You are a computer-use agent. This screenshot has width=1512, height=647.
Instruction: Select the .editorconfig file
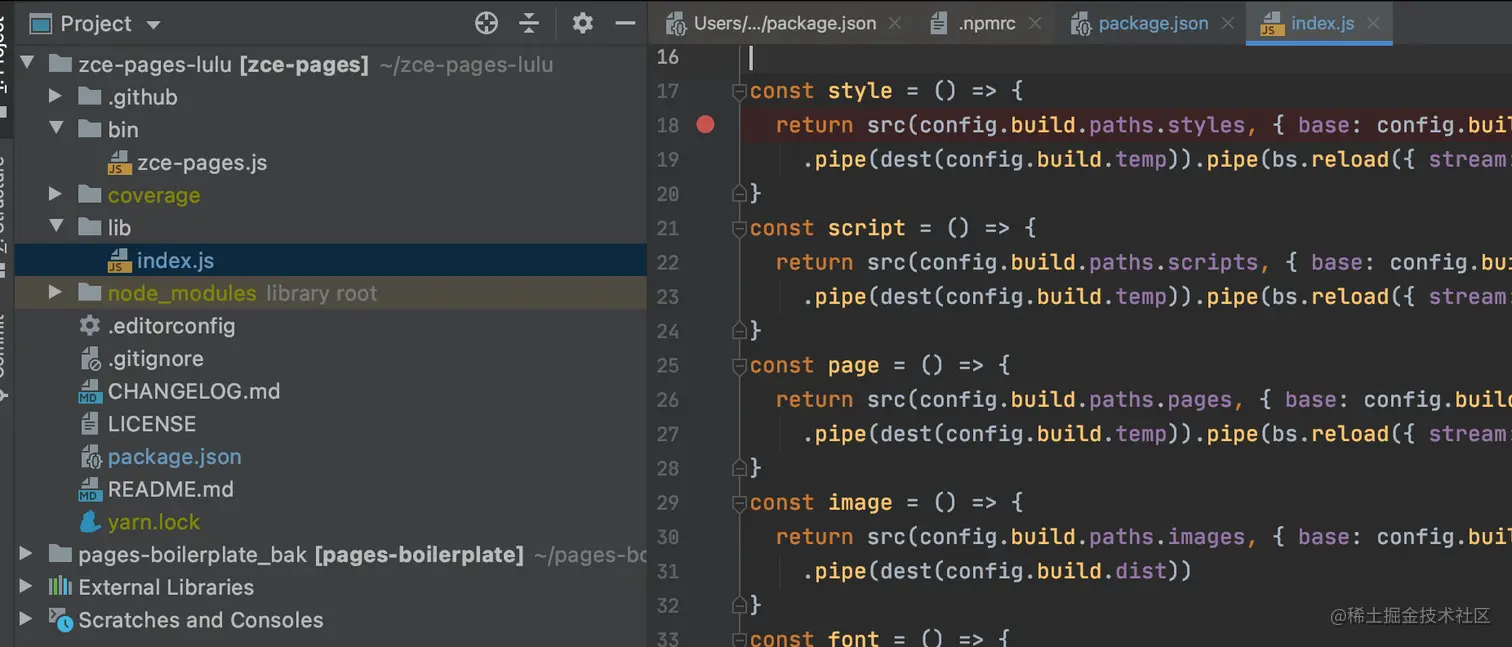pyautogui.click(x=171, y=325)
